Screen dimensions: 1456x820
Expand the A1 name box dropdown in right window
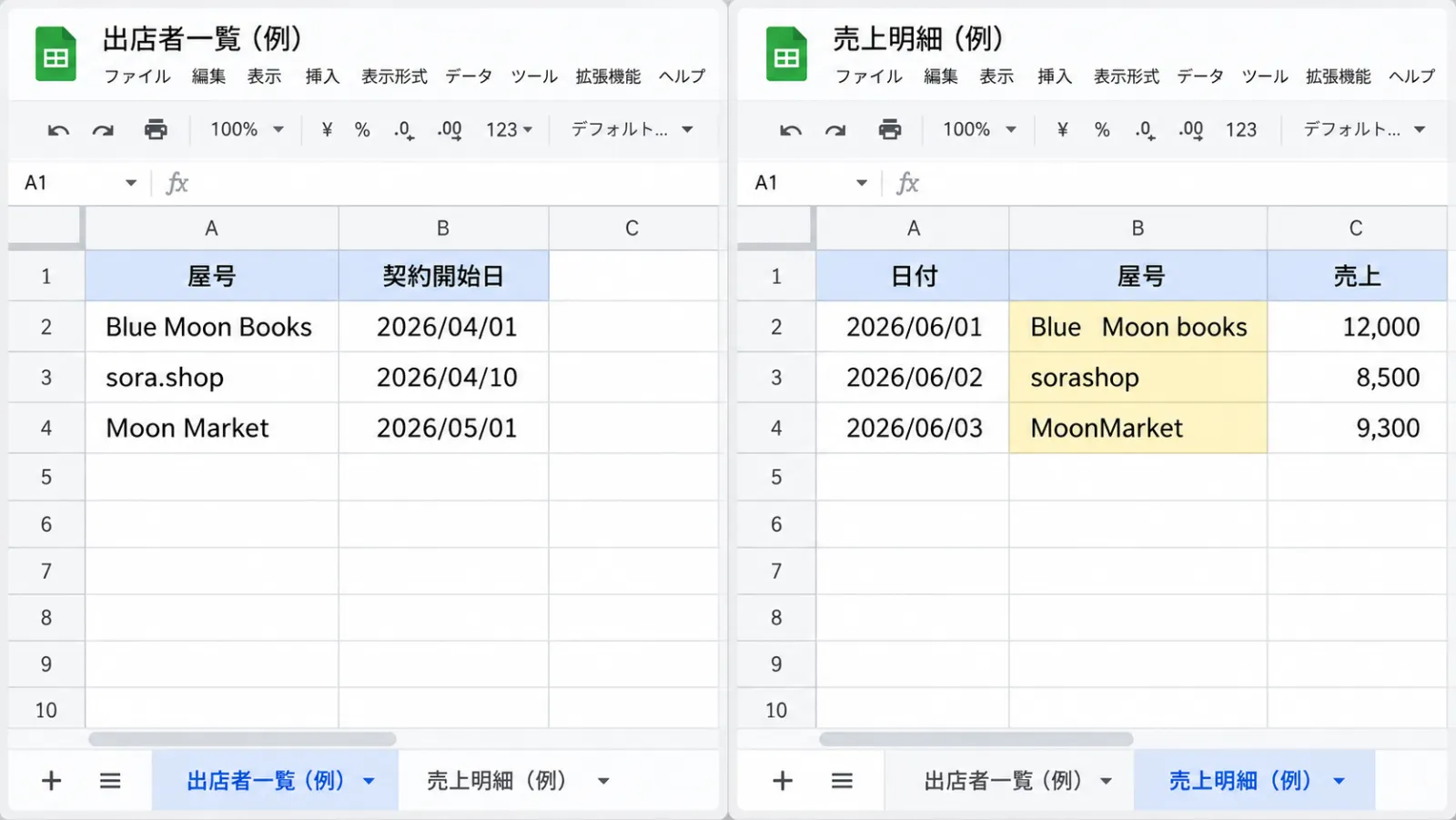point(862,183)
